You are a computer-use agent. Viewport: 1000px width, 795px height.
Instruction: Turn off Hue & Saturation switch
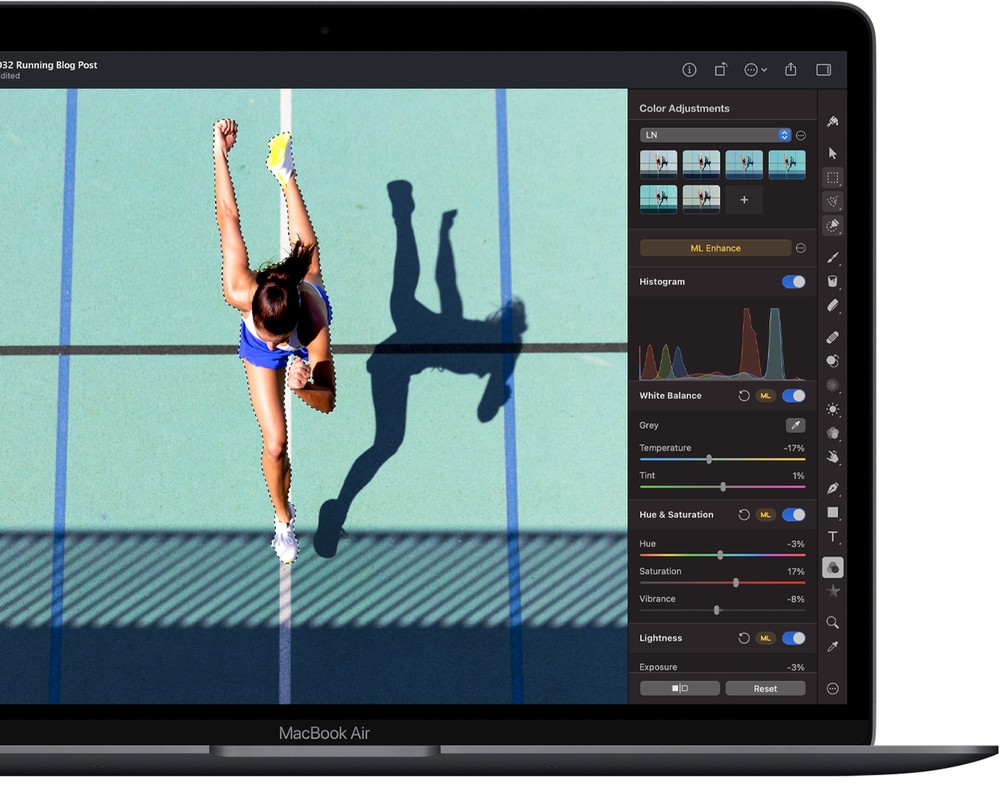[x=793, y=515]
